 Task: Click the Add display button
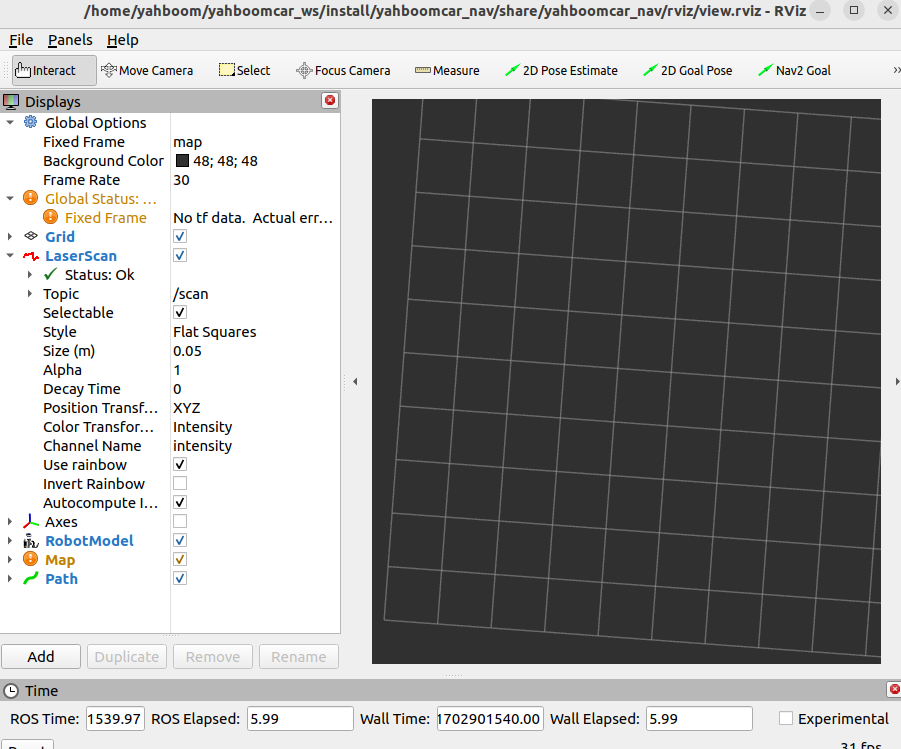41,656
